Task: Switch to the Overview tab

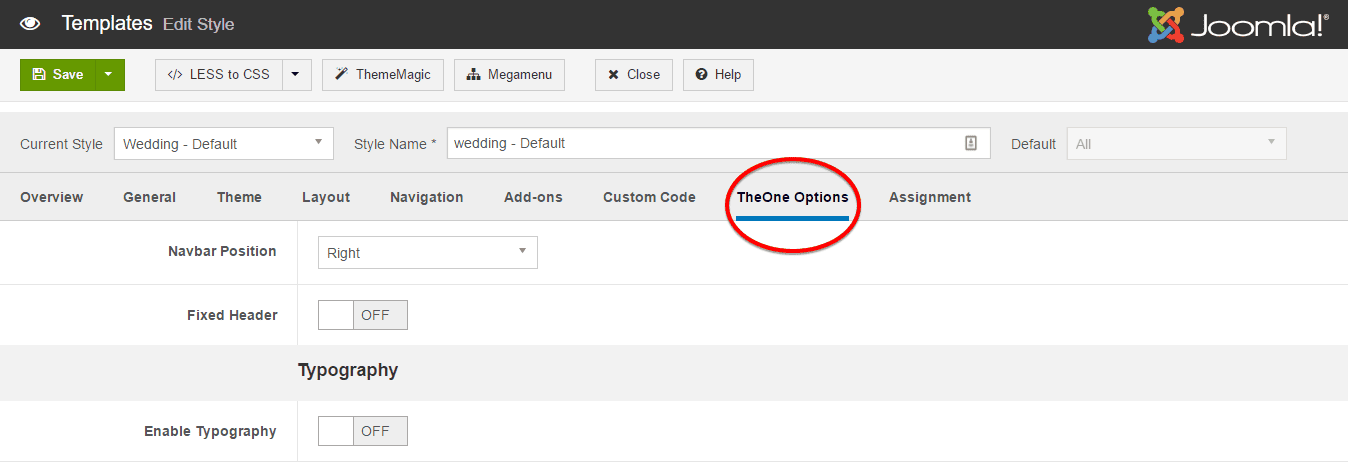Action: tap(51, 198)
